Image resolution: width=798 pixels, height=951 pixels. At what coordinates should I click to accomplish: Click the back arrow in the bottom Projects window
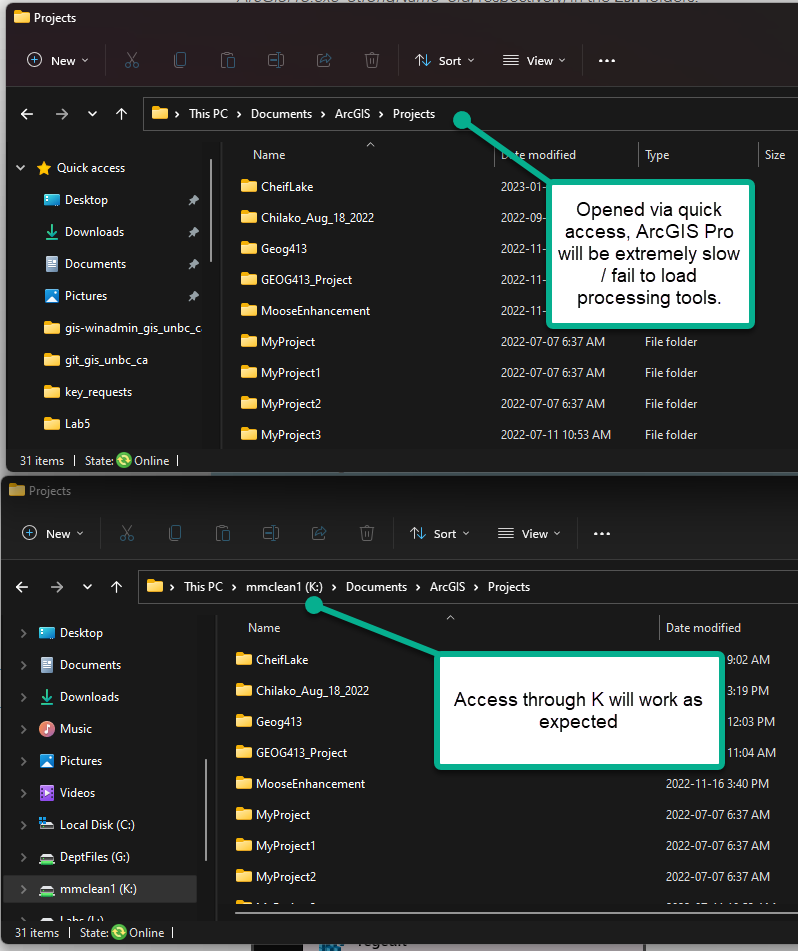[x=22, y=586]
